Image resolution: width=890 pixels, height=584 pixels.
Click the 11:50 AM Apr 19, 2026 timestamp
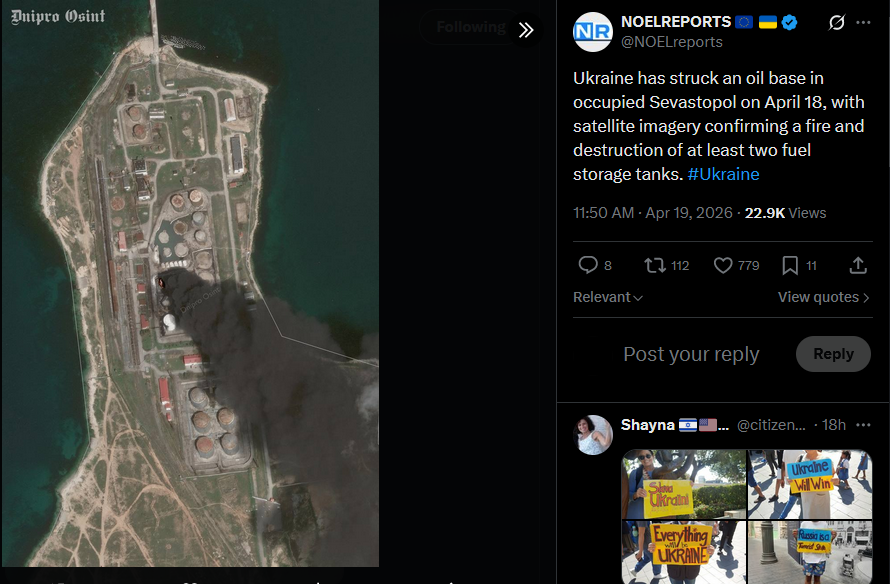coord(653,213)
